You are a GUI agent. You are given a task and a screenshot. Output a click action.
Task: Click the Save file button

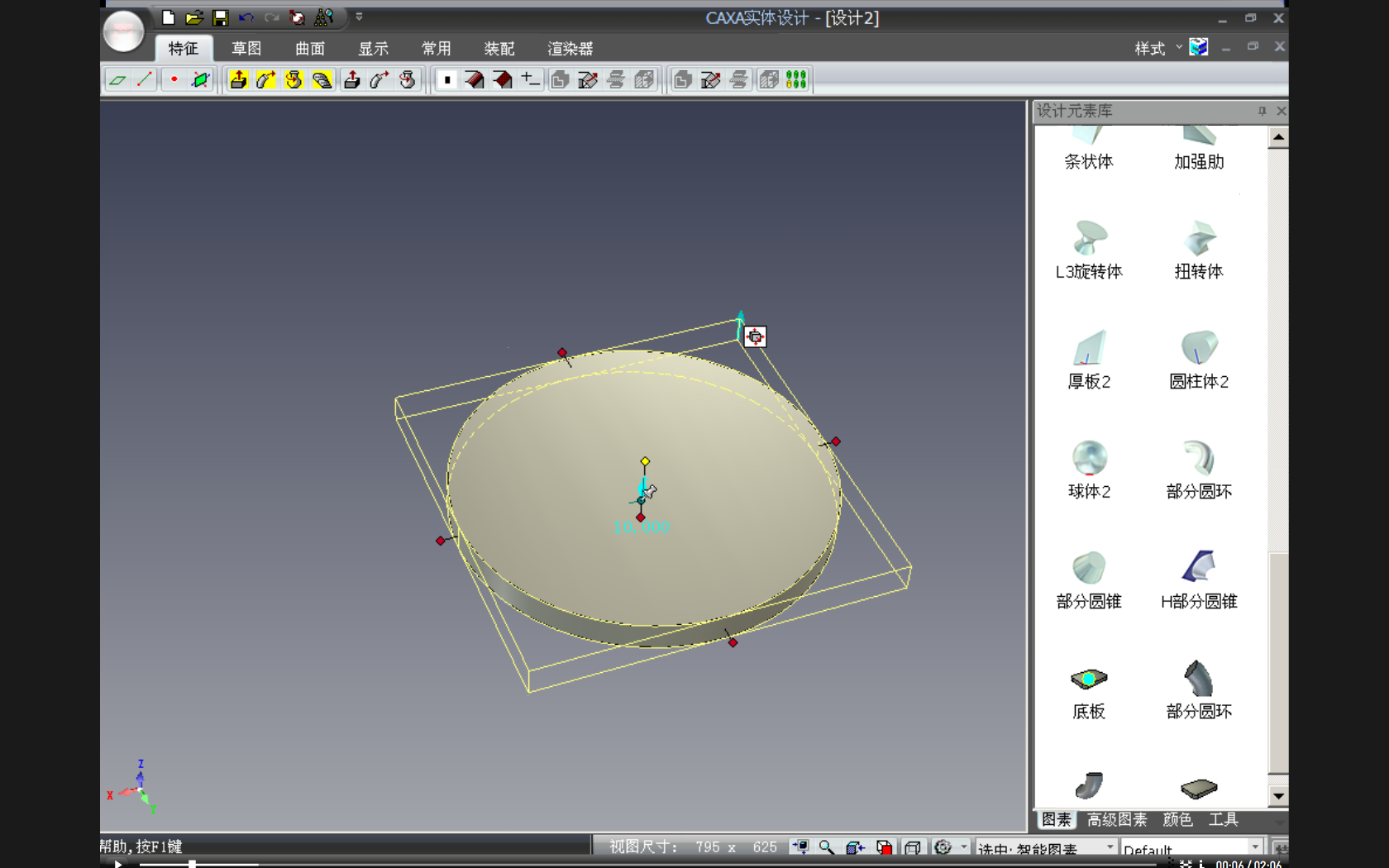(220, 17)
